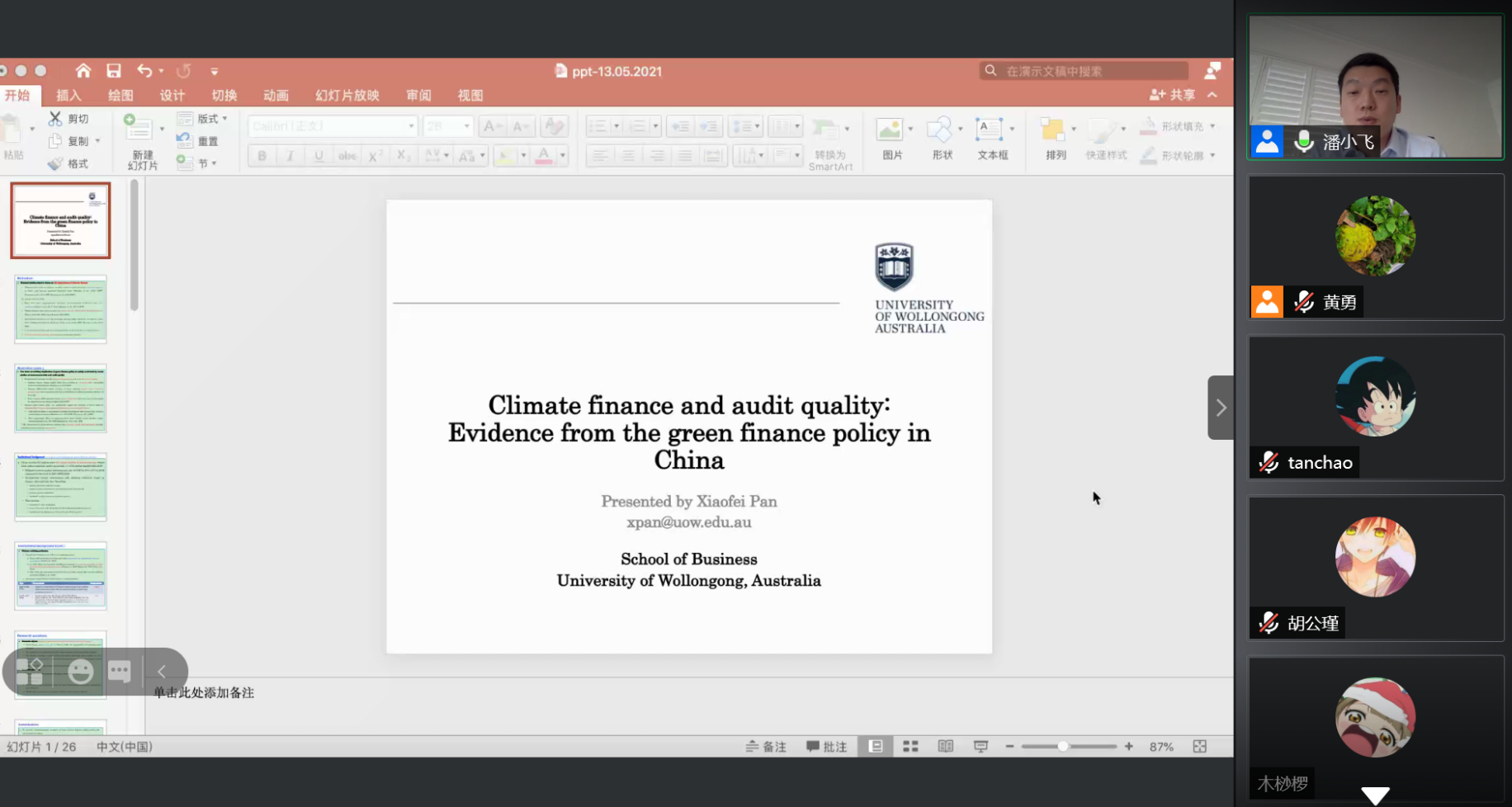Toggle the notes (备注) pane
The height and width of the screenshot is (807, 1512).
(x=766, y=746)
